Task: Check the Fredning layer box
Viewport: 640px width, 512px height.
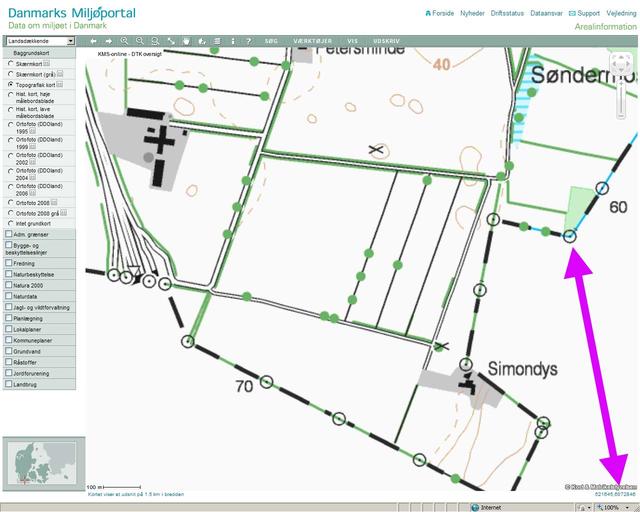Action: (x=9, y=263)
